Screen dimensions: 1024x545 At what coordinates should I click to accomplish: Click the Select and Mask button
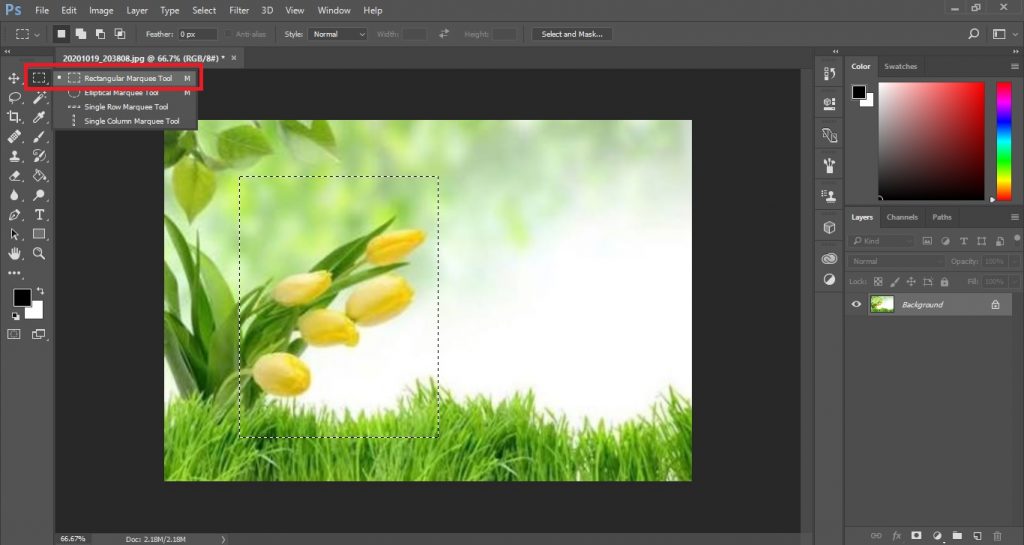pyautogui.click(x=572, y=34)
